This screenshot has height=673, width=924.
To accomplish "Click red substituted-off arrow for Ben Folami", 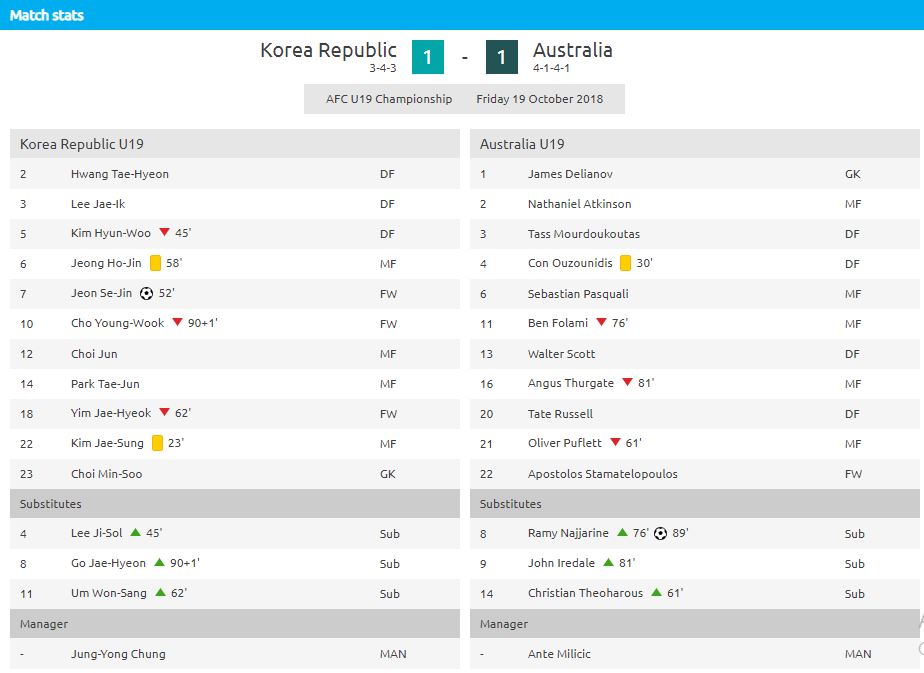I will [601, 322].
